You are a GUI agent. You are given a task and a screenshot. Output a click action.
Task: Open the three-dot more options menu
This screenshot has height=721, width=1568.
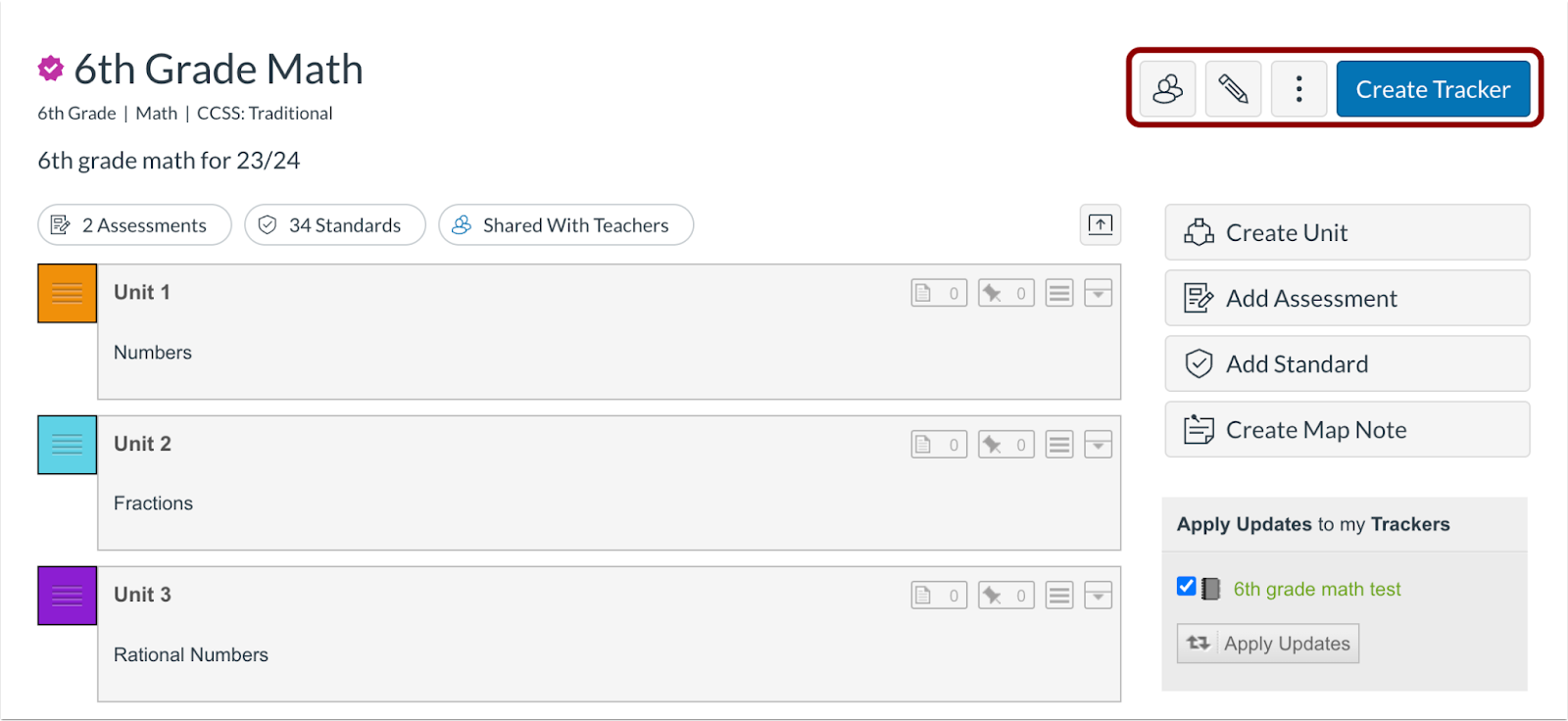pyautogui.click(x=1298, y=89)
